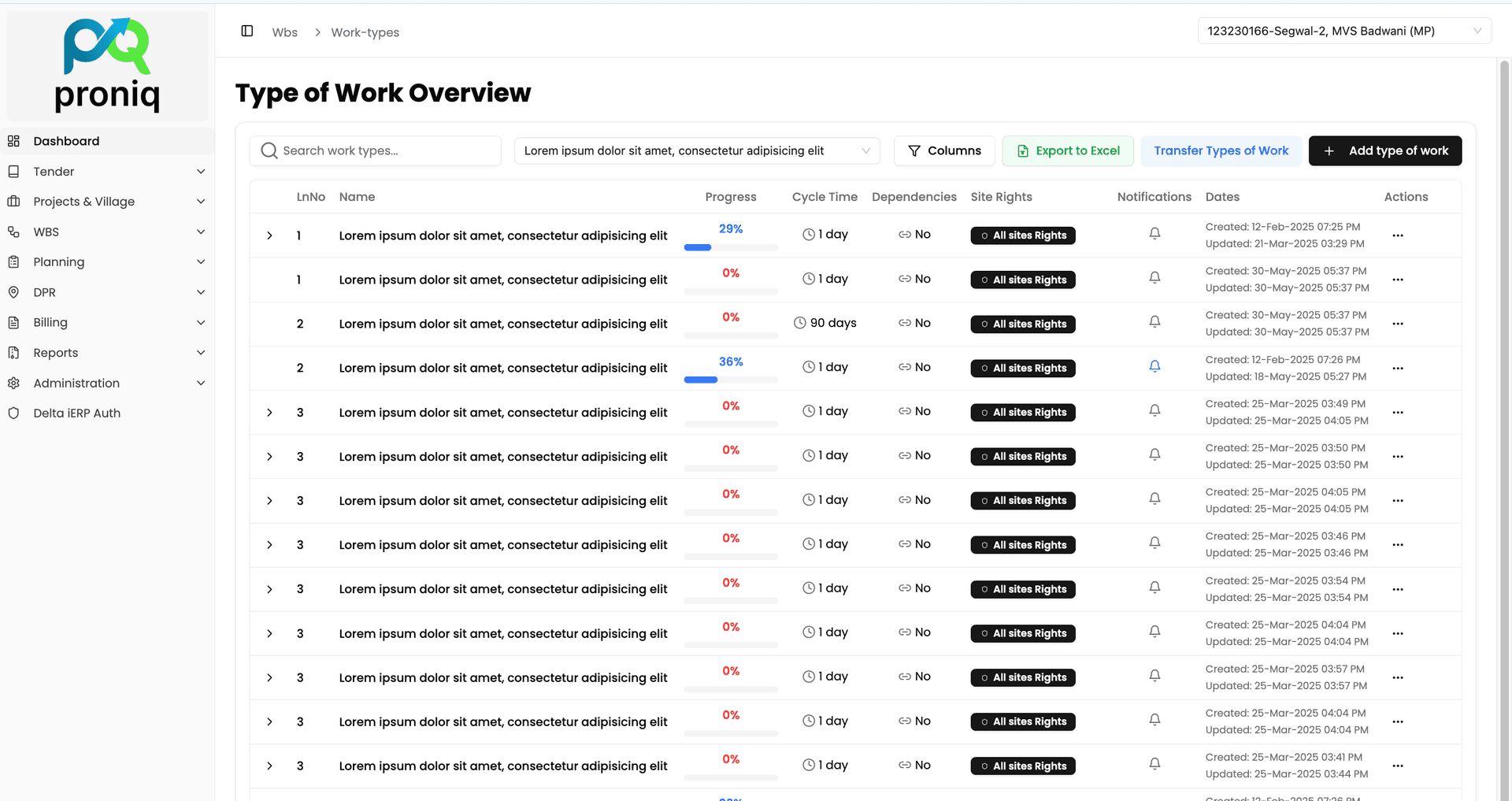
Task: Click the WBS icon in the sidebar
Action: coord(13,232)
